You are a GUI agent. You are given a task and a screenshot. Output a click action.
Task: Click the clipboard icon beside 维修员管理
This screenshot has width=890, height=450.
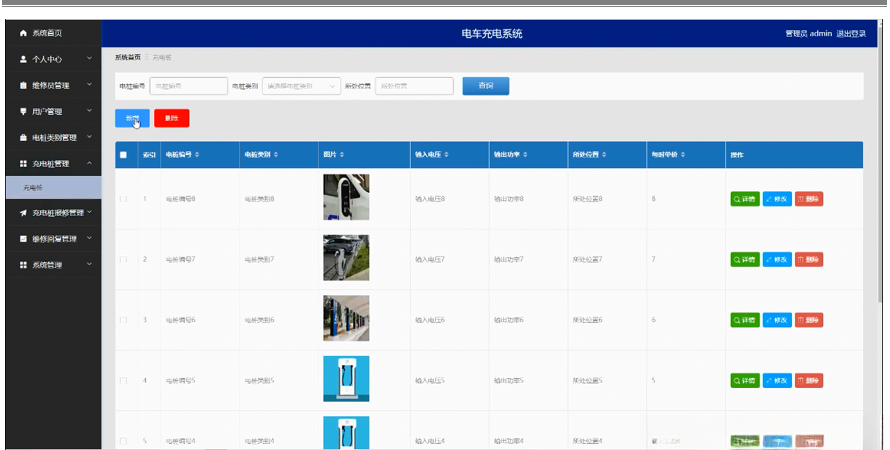(x=23, y=85)
